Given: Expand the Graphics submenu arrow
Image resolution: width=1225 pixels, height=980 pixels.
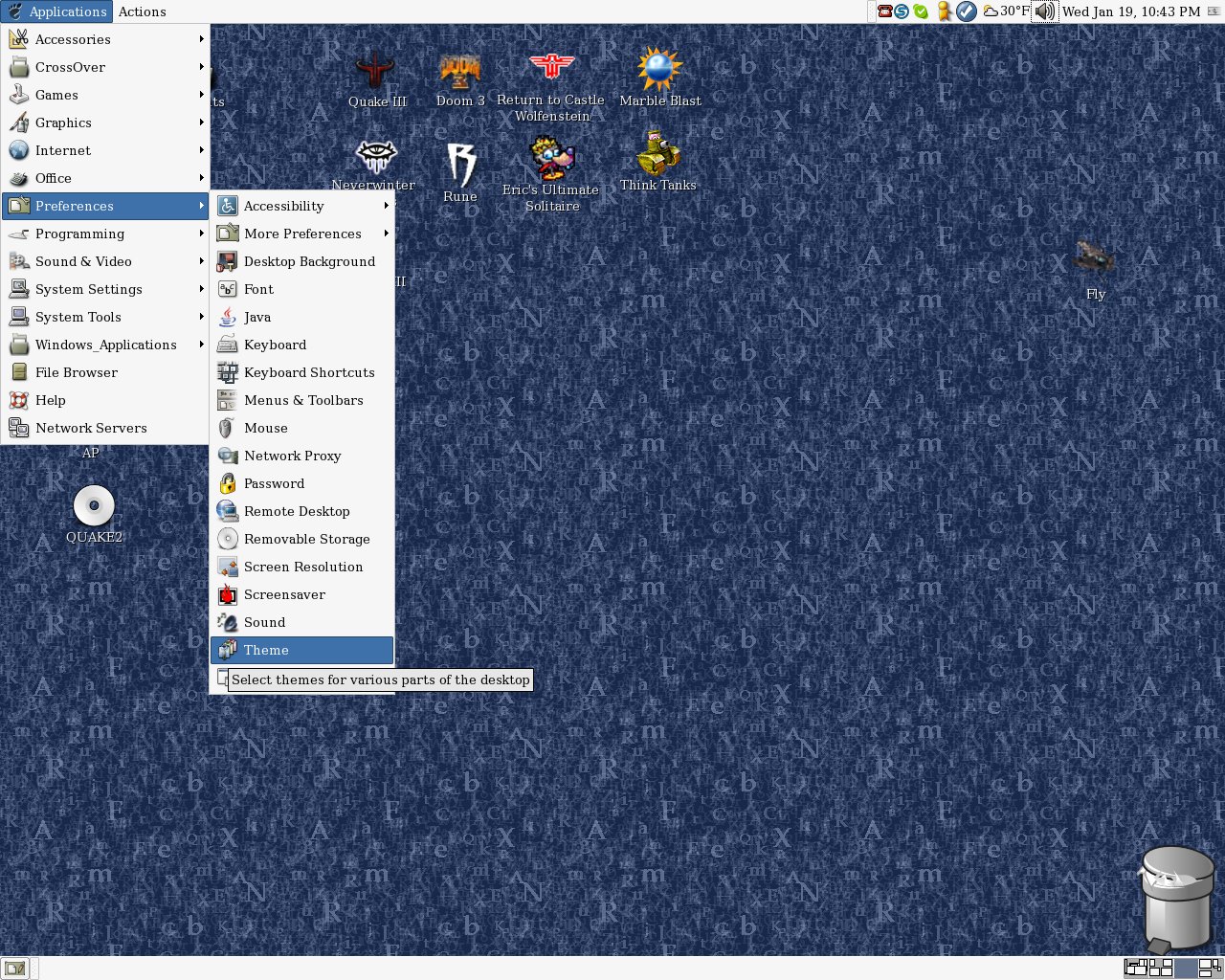Looking at the screenshot, I should pos(202,122).
